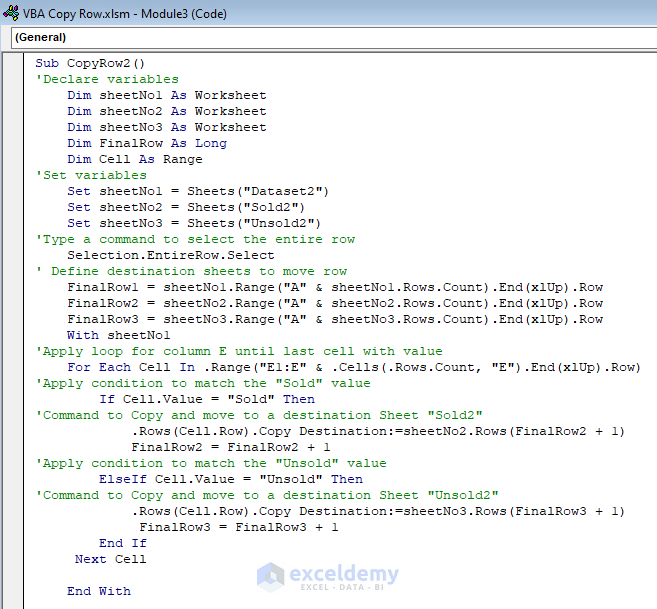The width and height of the screenshot is (657, 609).
Task: Click comment about matching the "Unsold" value
Action: [211, 463]
